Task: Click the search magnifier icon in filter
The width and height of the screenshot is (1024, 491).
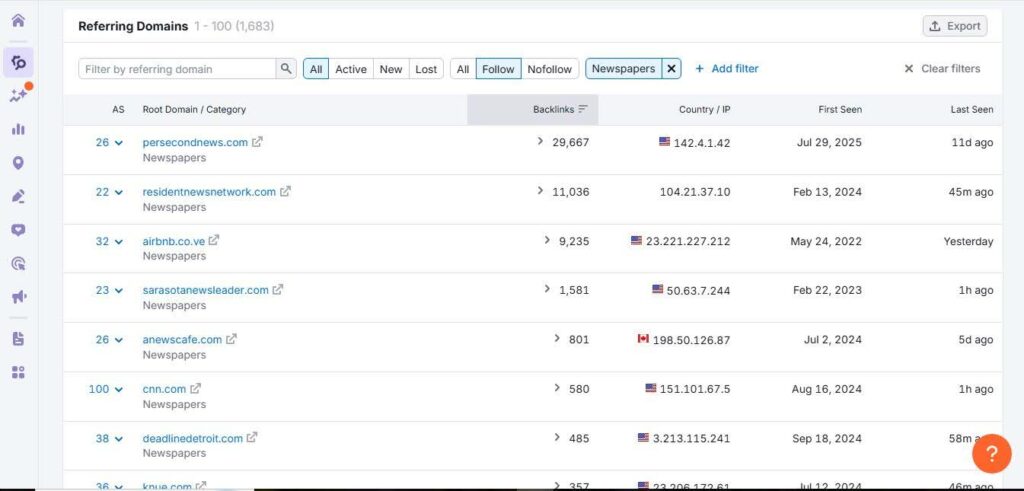Action: tap(287, 69)
